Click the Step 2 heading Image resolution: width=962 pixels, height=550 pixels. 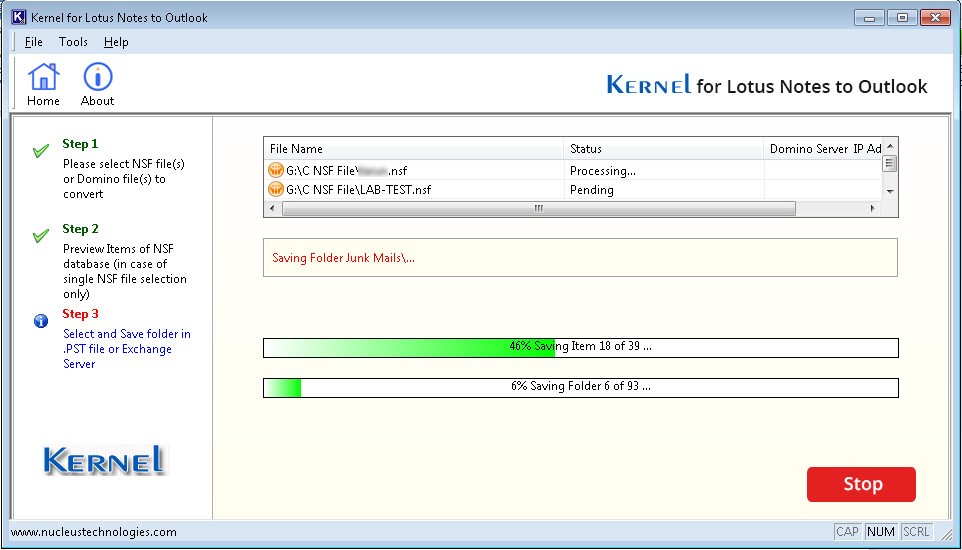pos(80,228)
